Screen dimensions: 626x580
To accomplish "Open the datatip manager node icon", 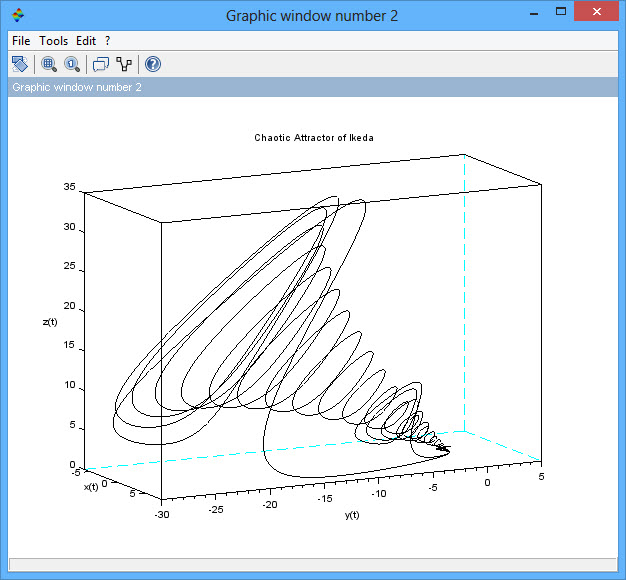I will [124, 64].
